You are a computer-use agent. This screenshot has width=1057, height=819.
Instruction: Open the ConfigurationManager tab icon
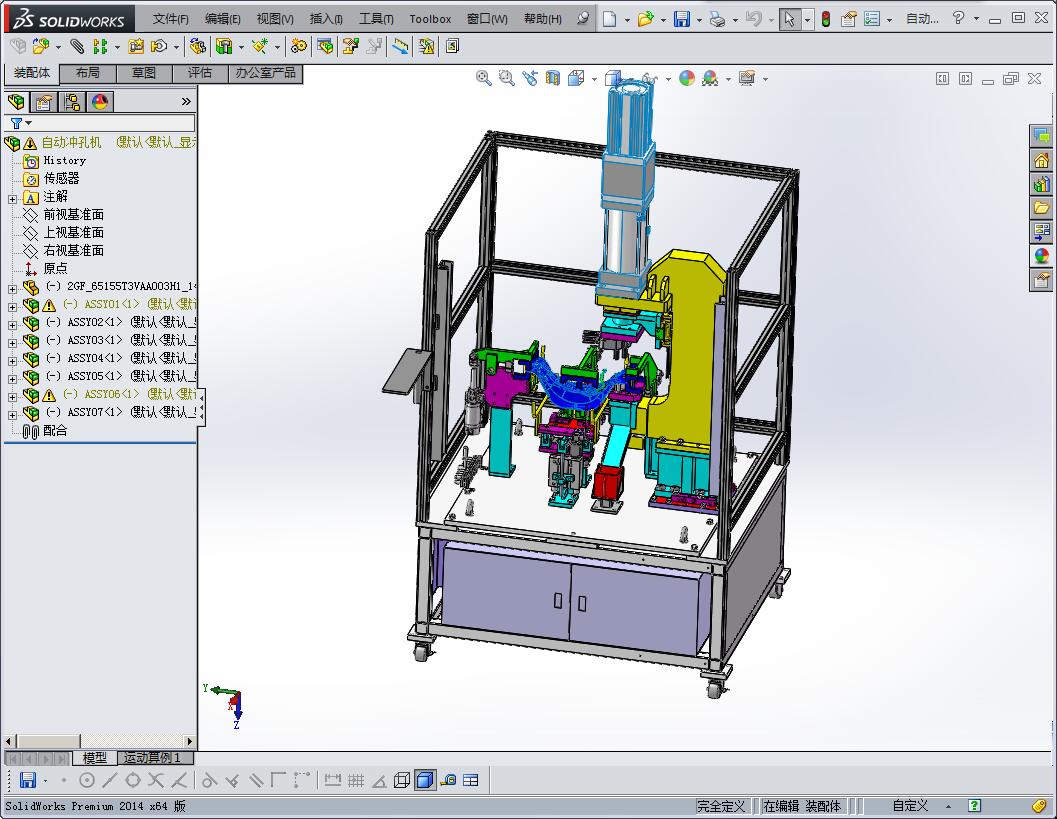tap(72, 101)
